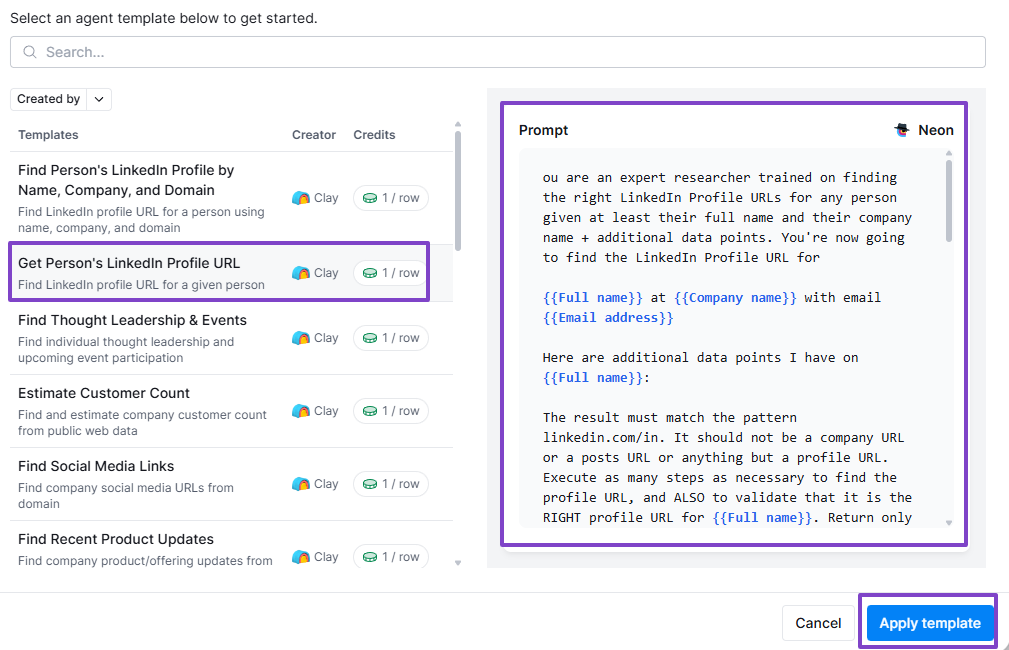Click credits coin in first LinkedIn Profile row
Viewport: 1009px width, 650px height.
pos(370,198)
